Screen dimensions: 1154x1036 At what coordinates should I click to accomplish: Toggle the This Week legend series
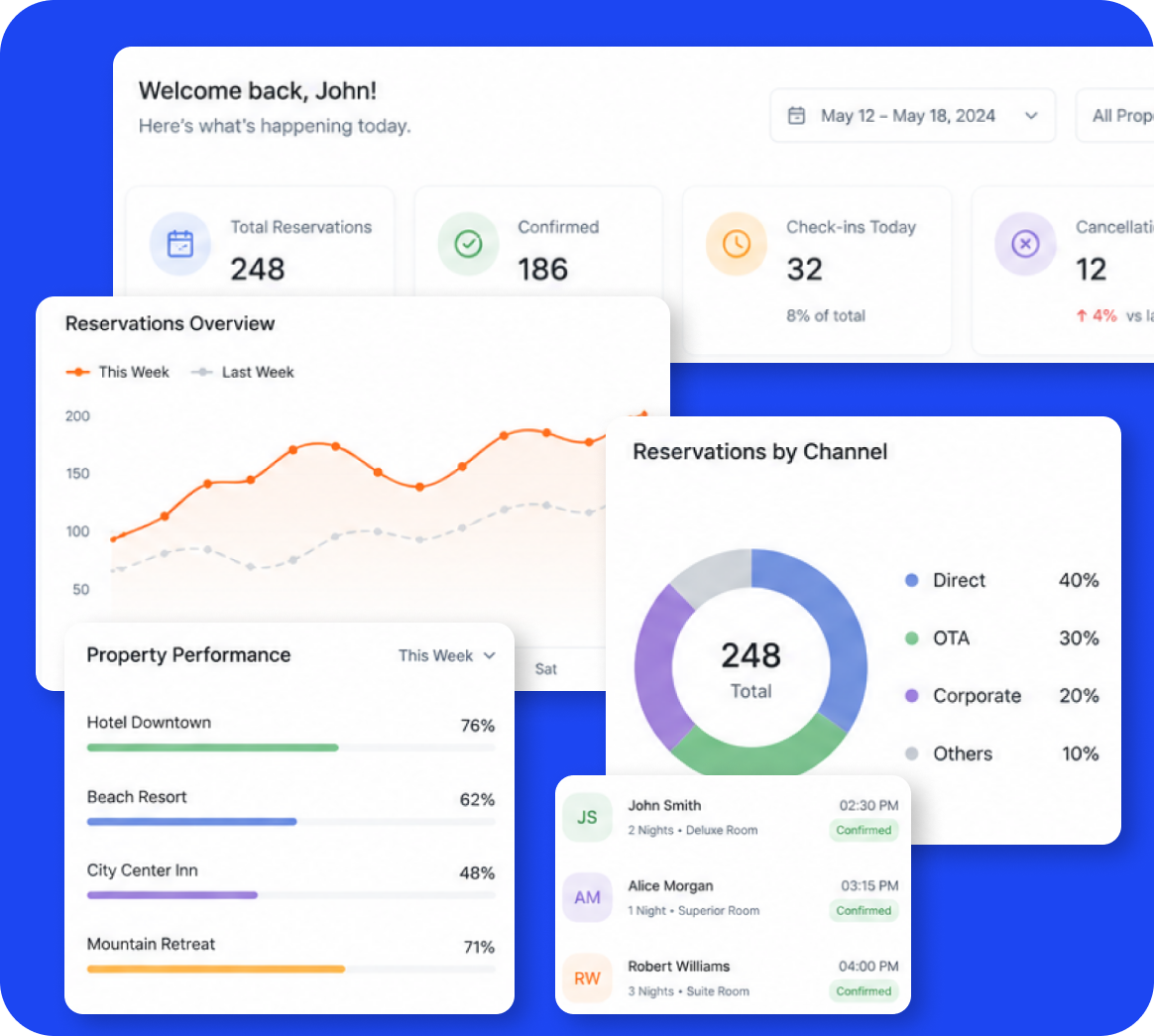[118, 373]
